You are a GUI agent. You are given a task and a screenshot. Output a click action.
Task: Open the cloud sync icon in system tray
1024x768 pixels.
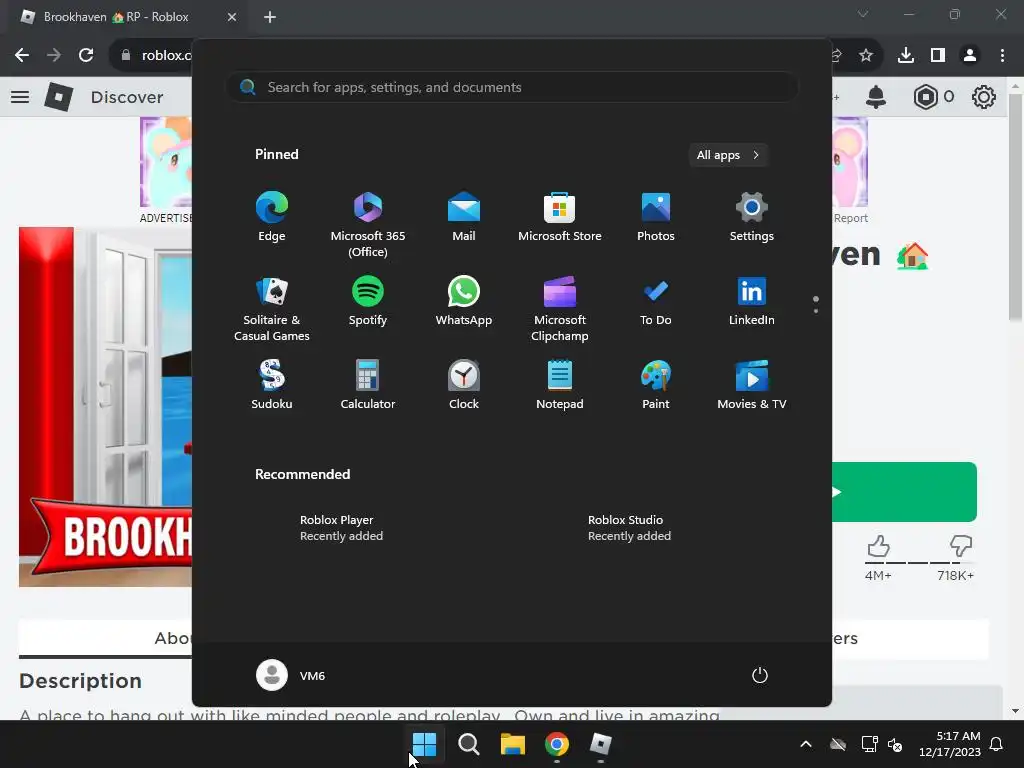(x=838, y=744)
